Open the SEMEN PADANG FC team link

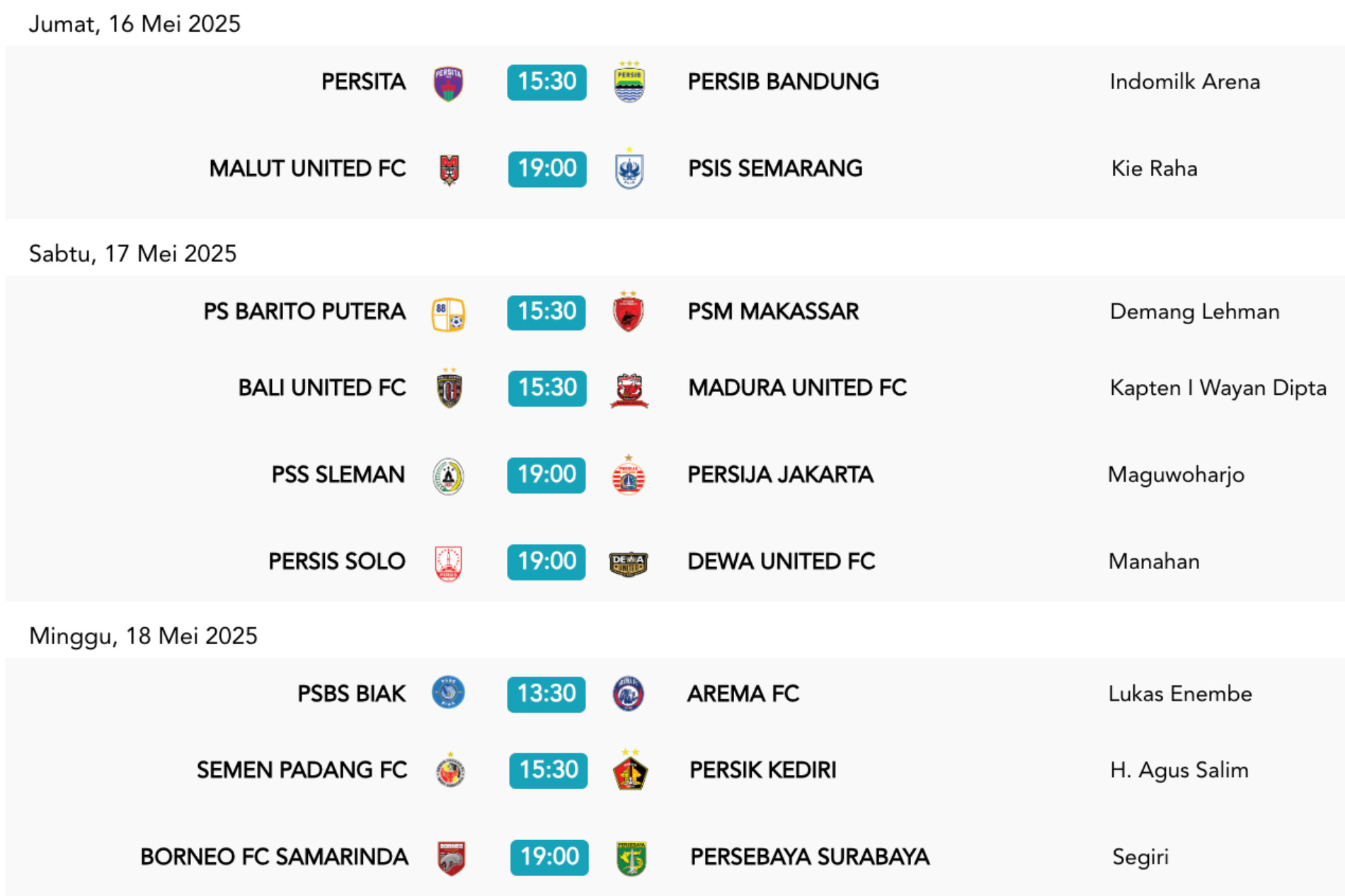tap(302, 770)
